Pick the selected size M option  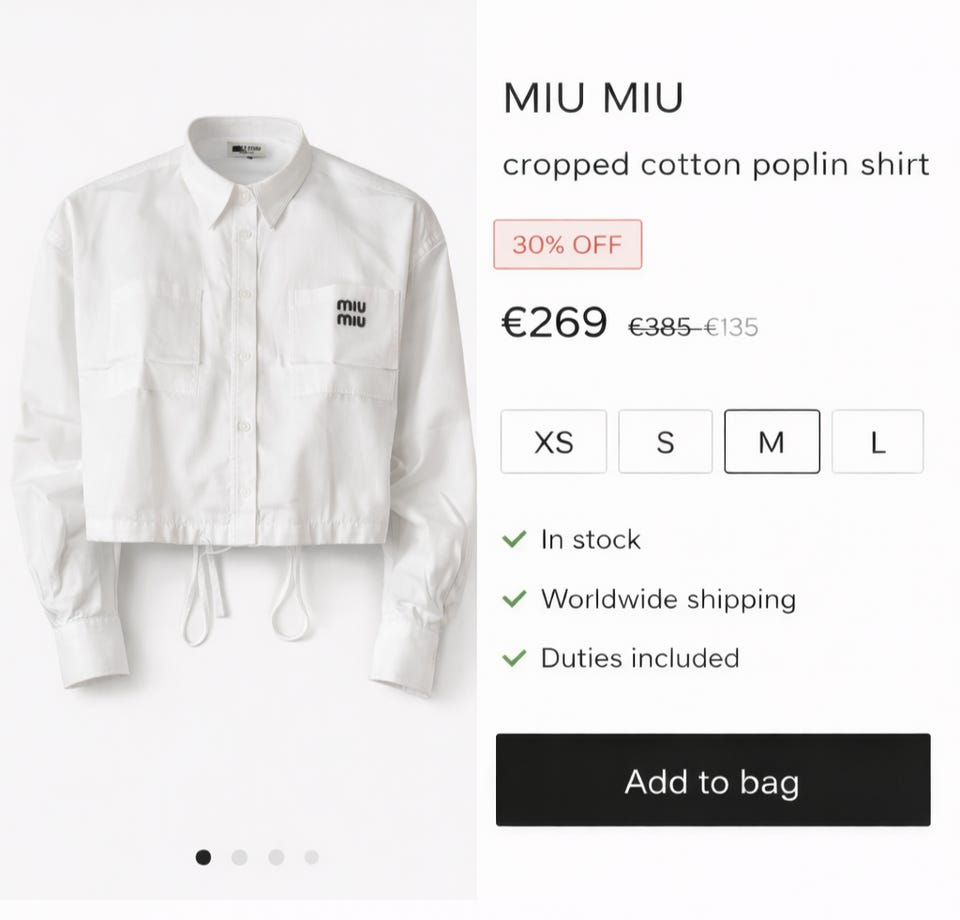click(x=771, y=441)
